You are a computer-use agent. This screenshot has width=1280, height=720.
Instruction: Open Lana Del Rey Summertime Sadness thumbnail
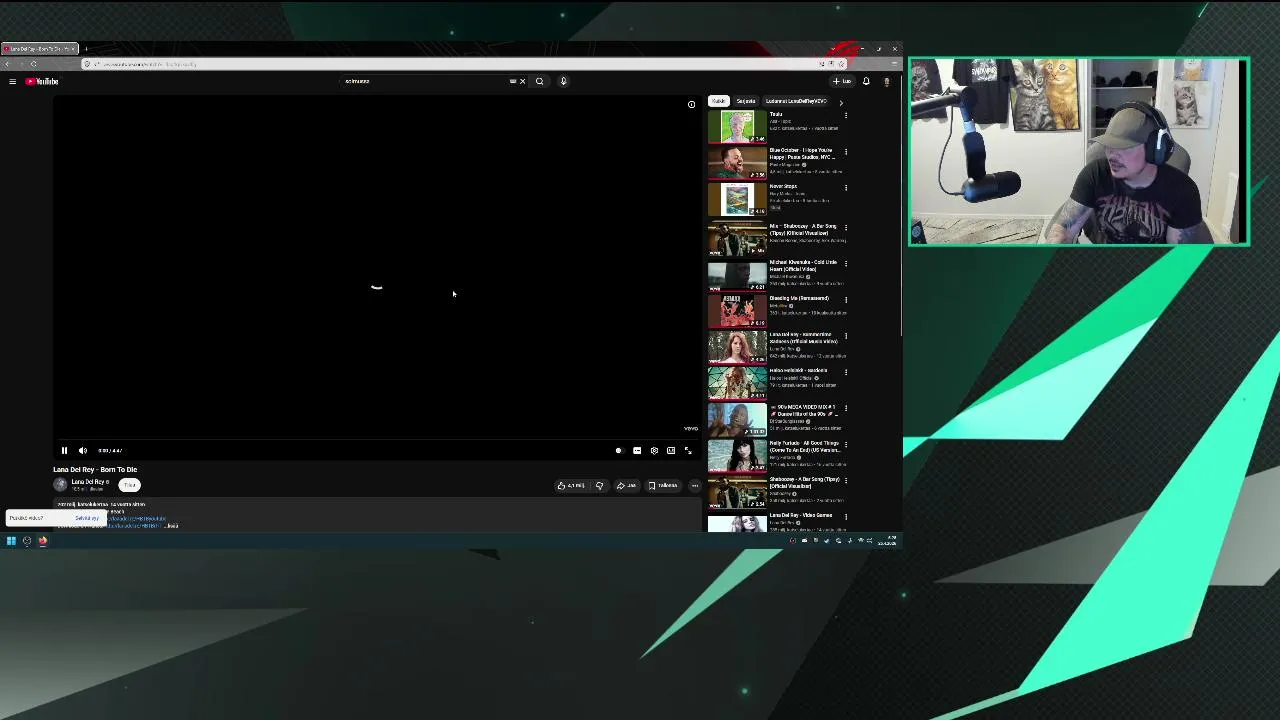tap(737, 347)
